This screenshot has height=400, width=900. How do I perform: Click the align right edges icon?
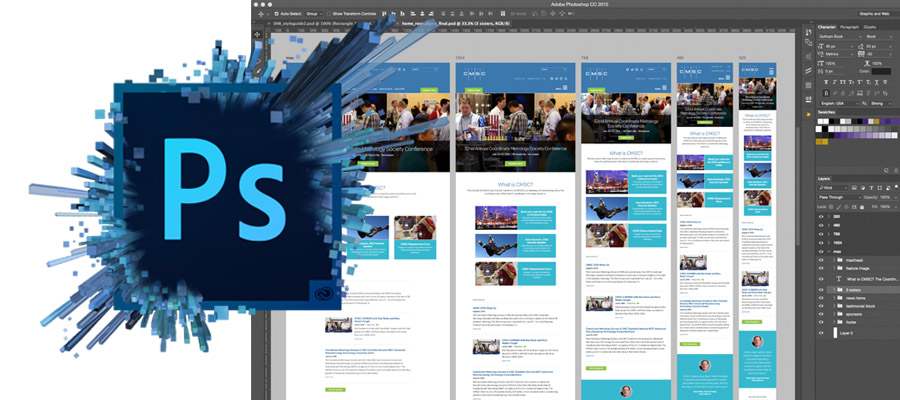point(431,14)
